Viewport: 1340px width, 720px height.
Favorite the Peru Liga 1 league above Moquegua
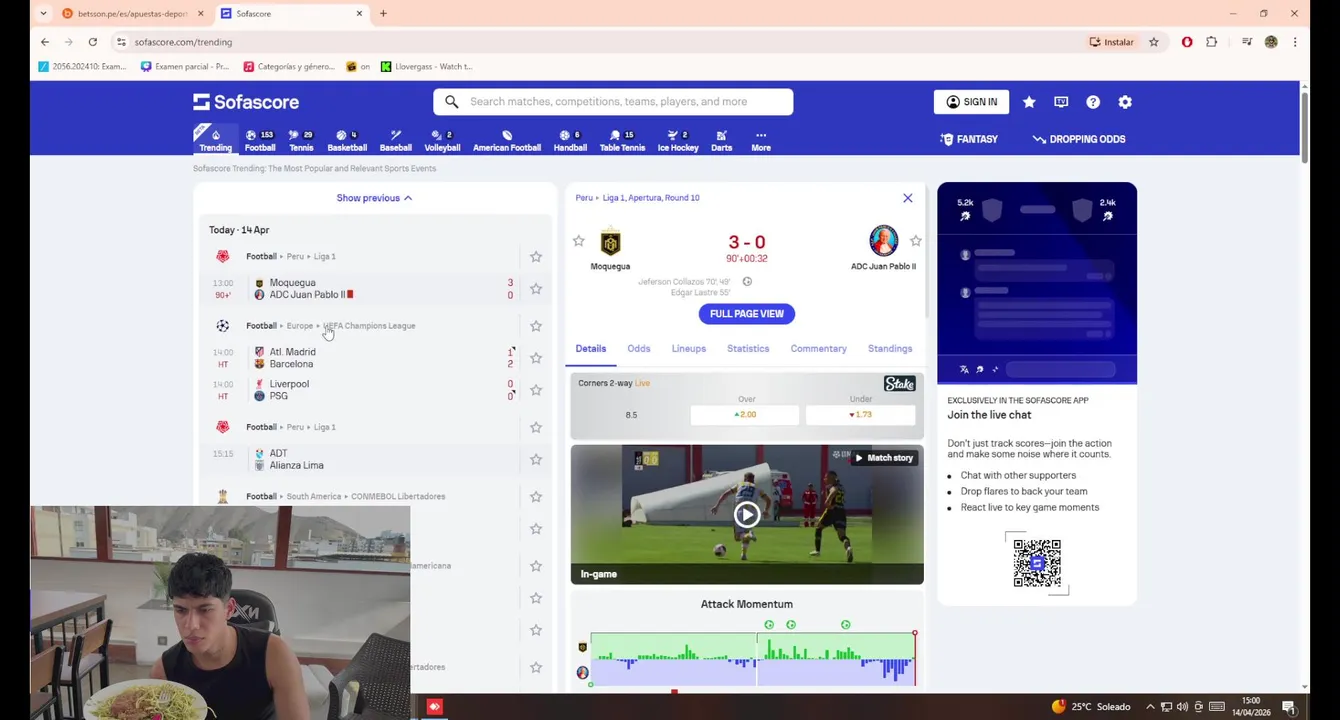[x=536, y=257]
